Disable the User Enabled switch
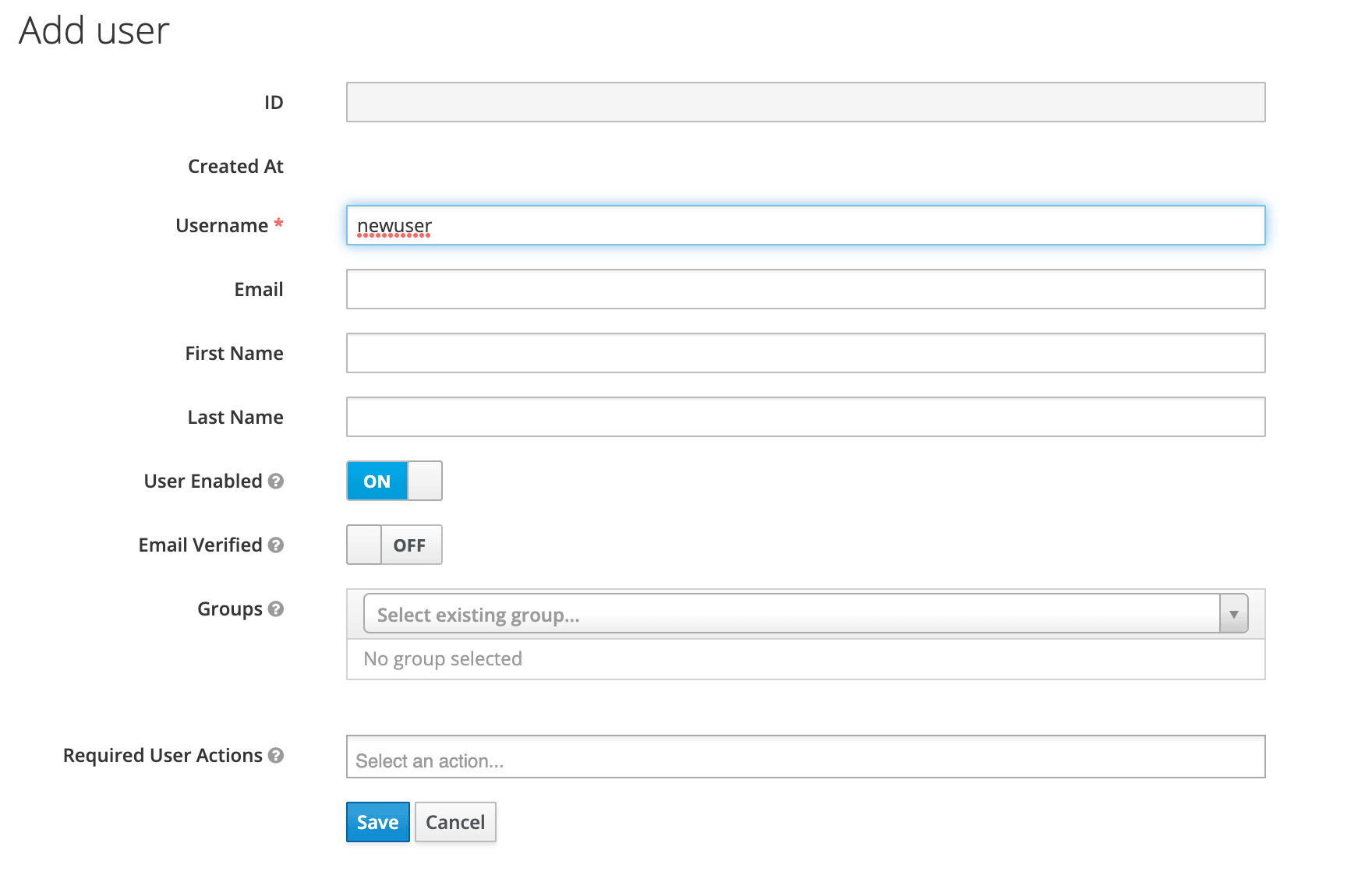 (x=424, y=481)
